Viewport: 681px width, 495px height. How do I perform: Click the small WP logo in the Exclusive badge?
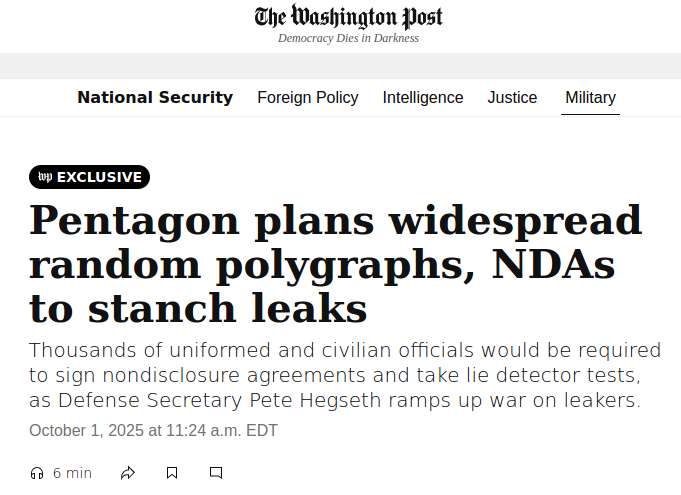[x=45, y=177]
